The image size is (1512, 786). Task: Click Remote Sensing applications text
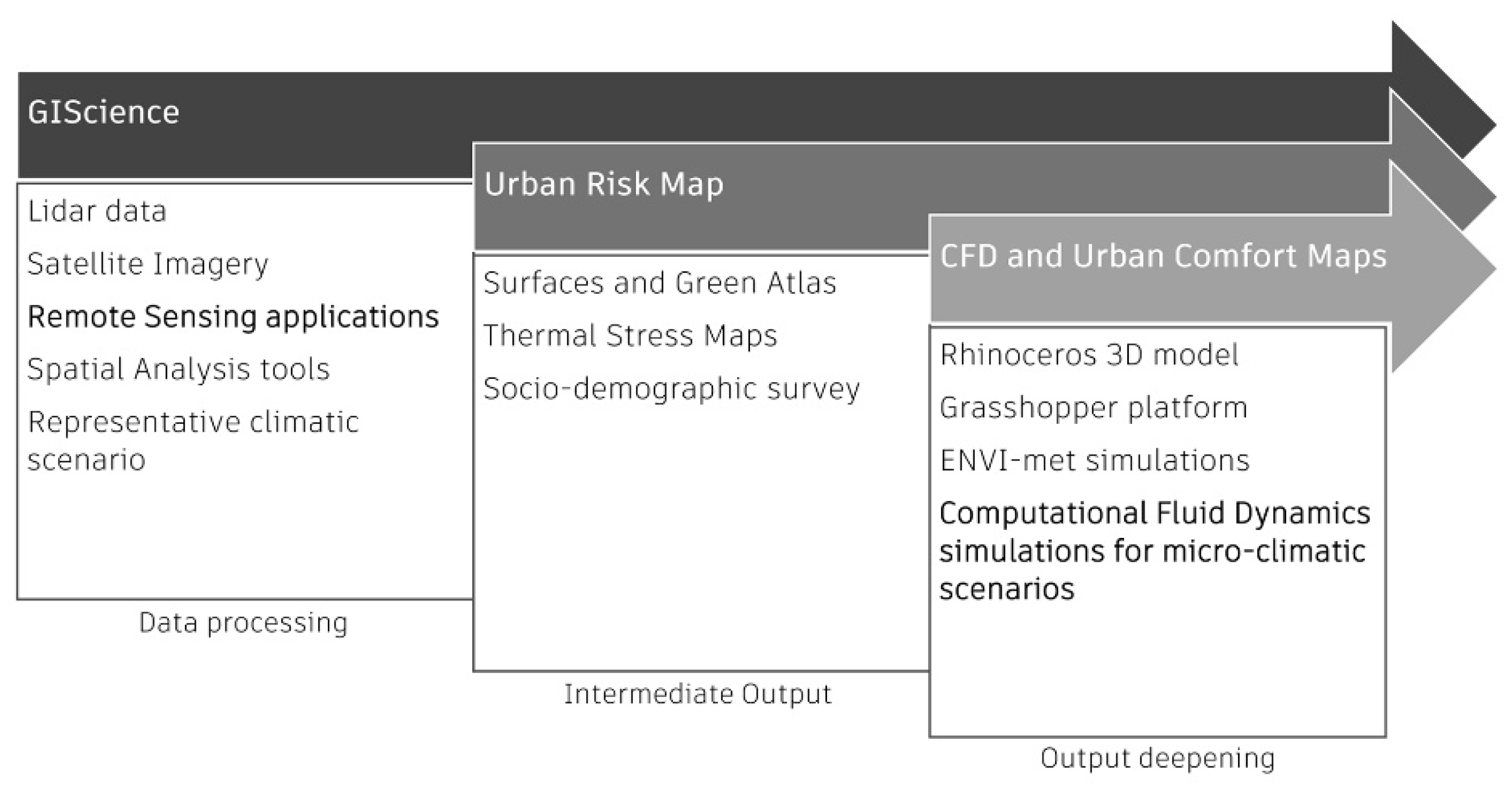233,316
